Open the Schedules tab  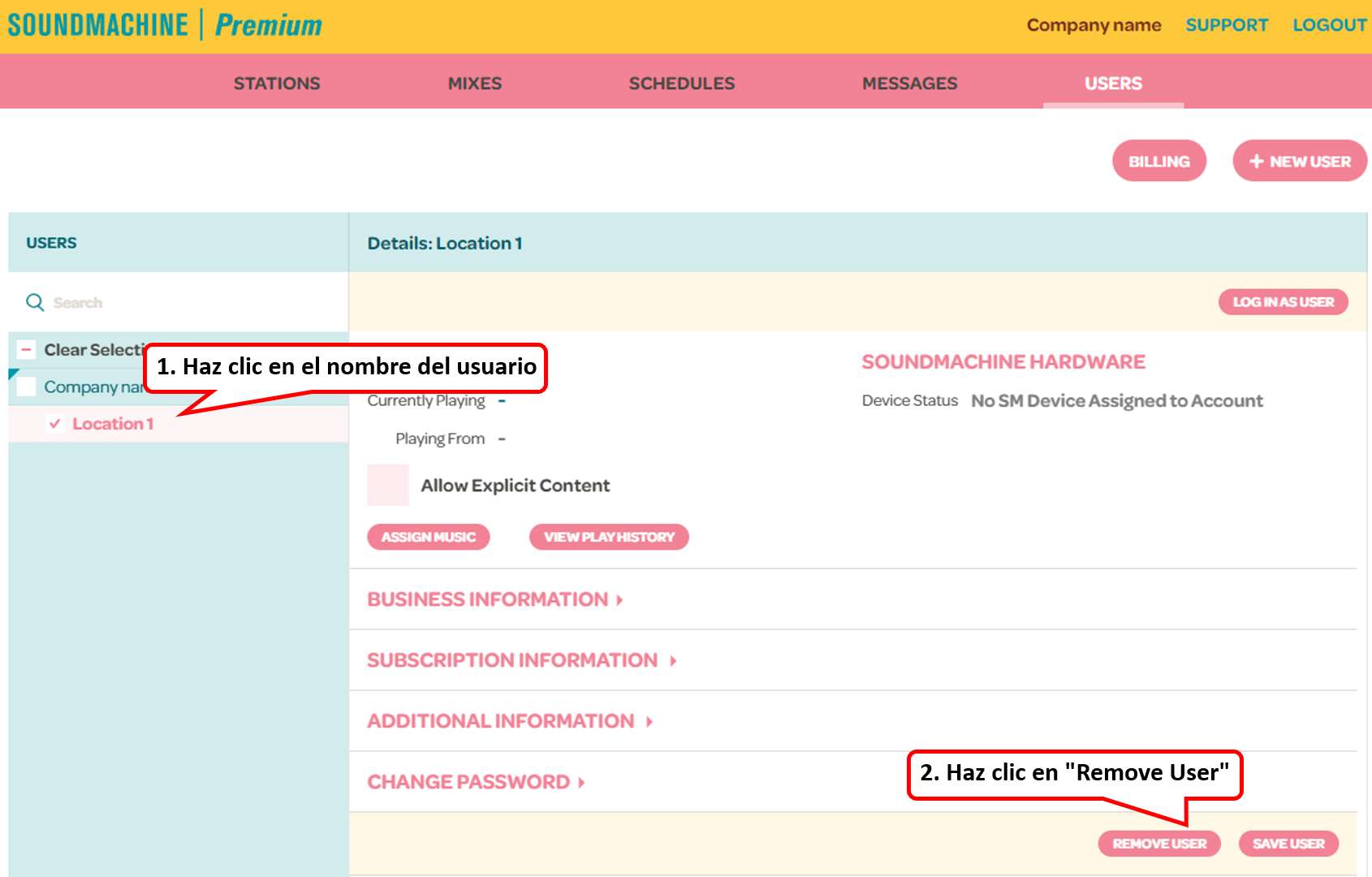[x=682, y=83]
